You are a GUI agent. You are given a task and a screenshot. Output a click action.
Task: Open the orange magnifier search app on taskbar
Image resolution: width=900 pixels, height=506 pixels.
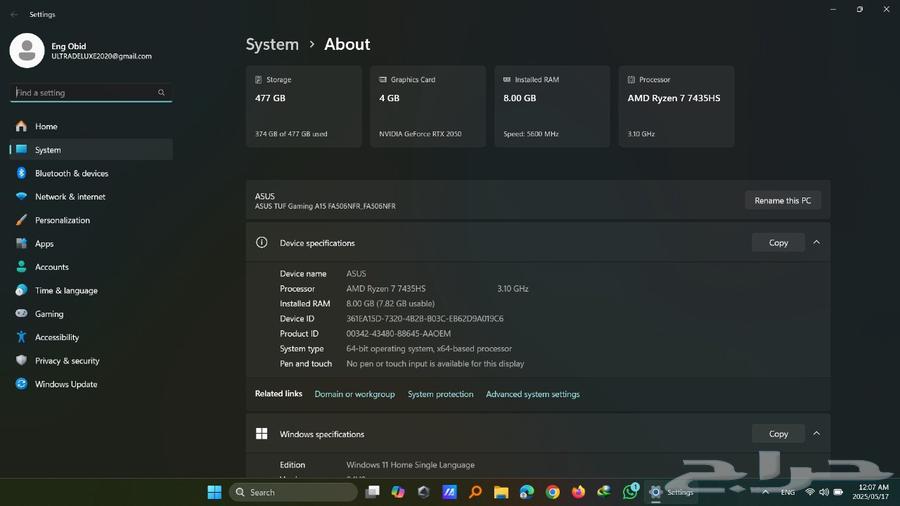click(475, 492)
